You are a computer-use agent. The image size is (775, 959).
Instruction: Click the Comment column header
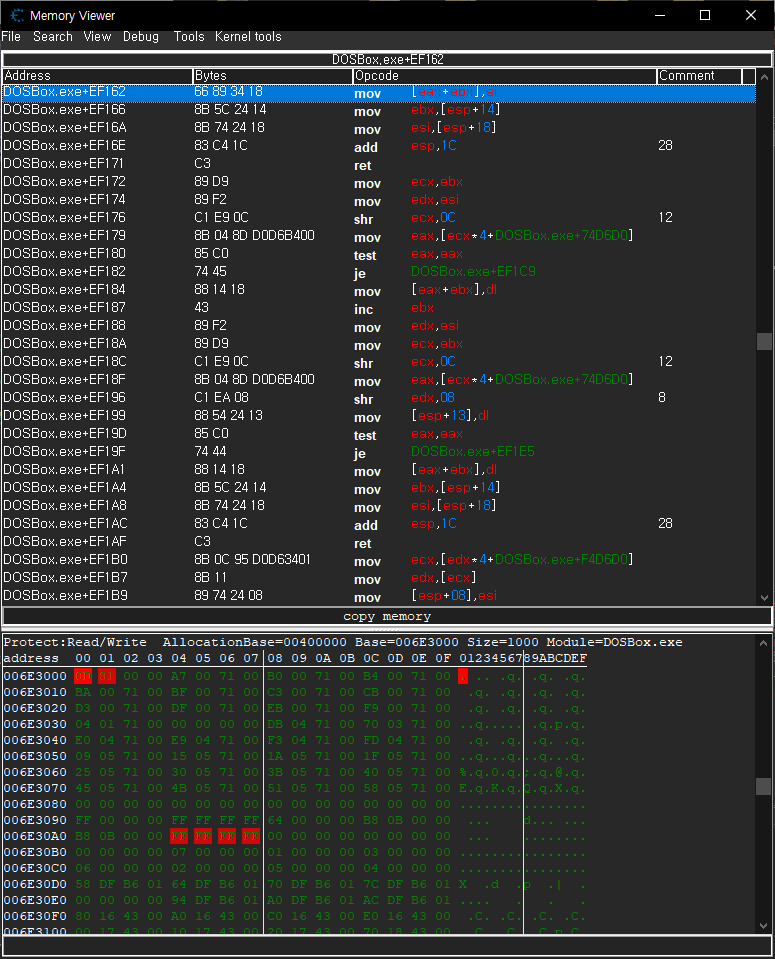pos(700,76)
